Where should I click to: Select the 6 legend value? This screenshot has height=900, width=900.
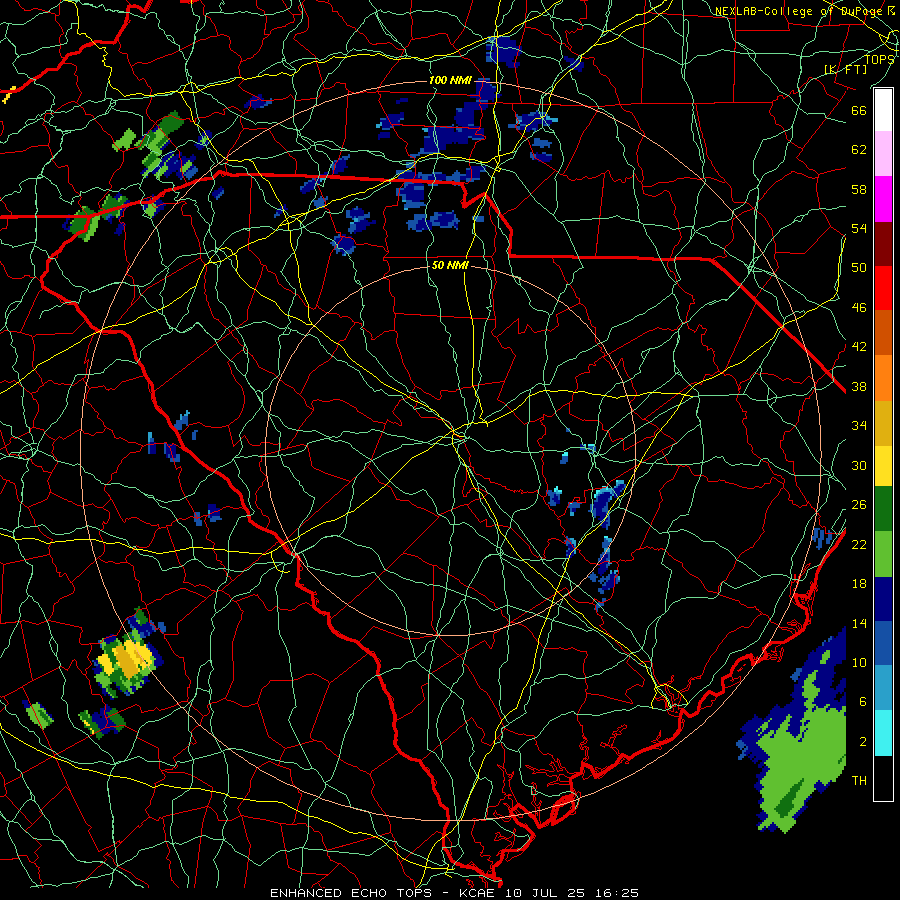click(862, 702)
